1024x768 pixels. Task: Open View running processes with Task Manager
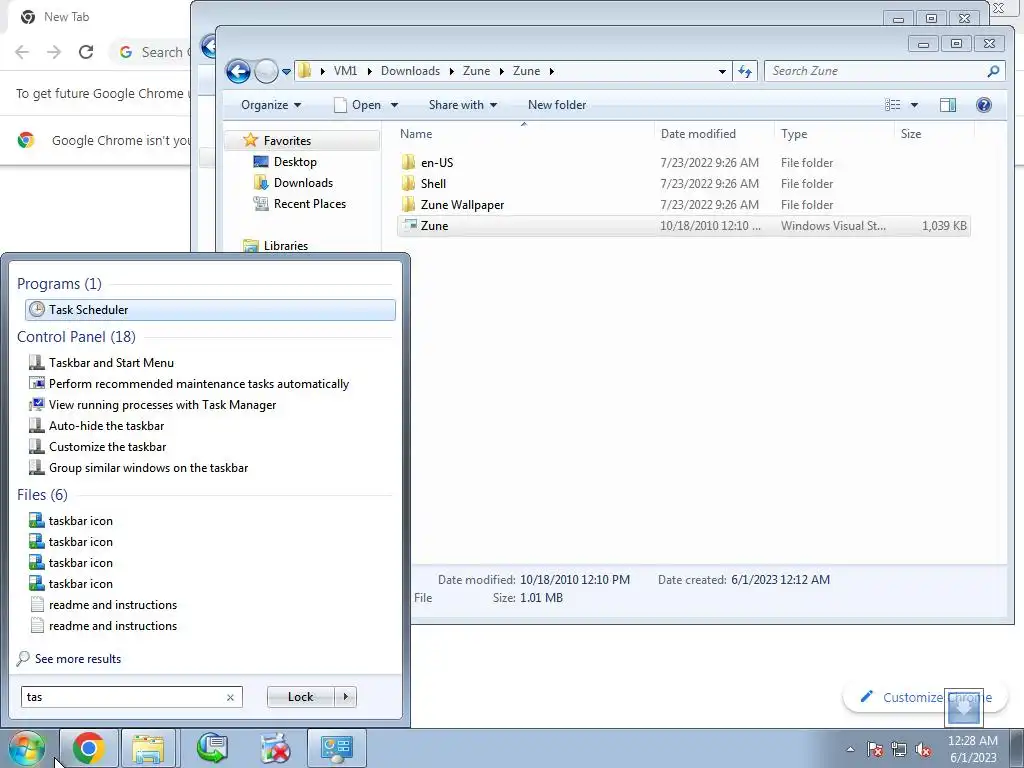point(152,404)
